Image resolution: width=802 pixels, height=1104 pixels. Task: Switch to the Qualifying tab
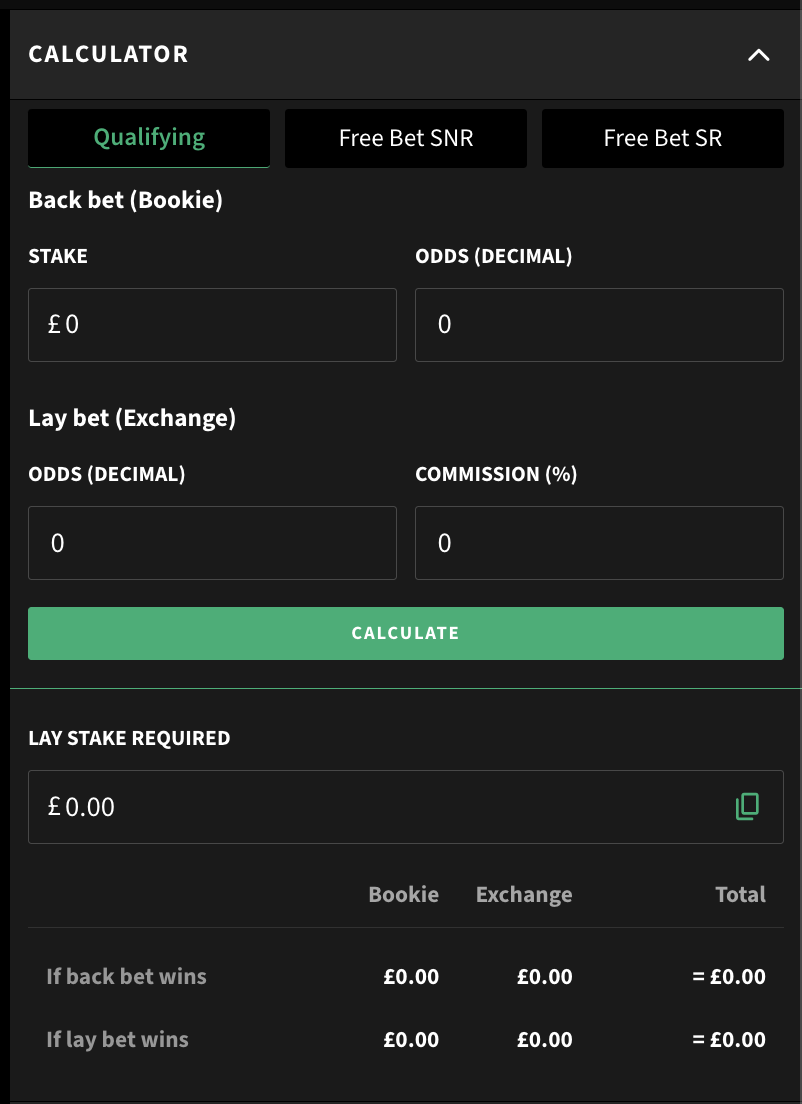[149, 138]
